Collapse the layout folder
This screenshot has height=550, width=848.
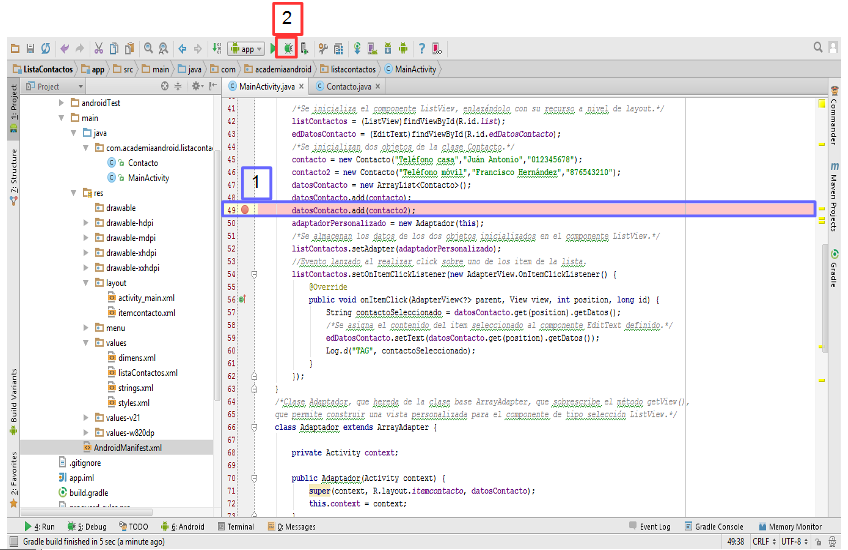(x=85, y=283)
